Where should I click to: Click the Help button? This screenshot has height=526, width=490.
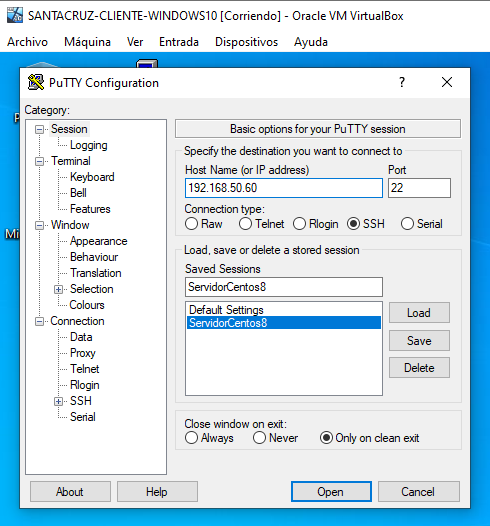[x=157, y=492]
